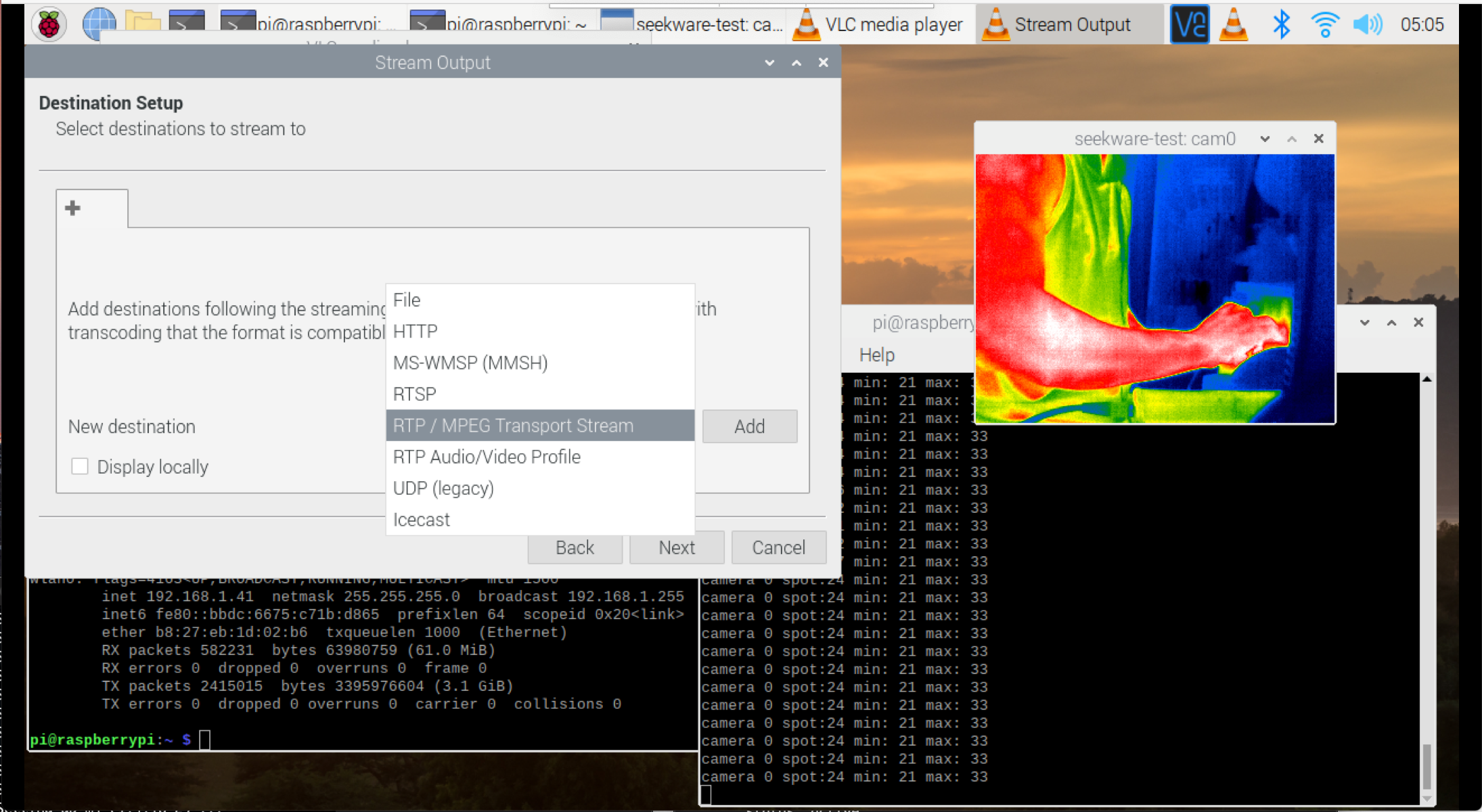Maximize the Stream Output window

tap(796, 62)
